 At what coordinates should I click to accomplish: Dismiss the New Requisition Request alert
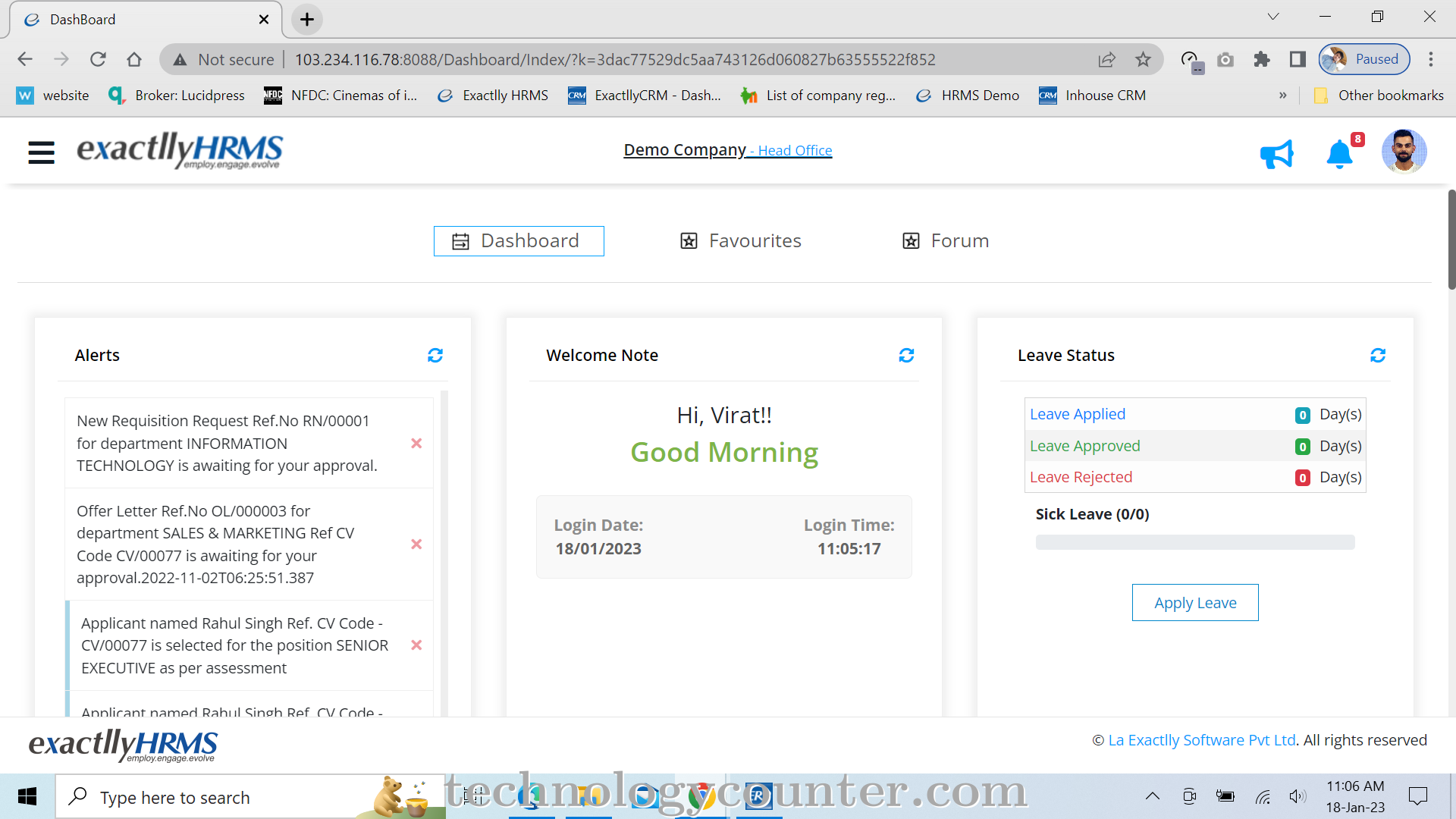416,443
